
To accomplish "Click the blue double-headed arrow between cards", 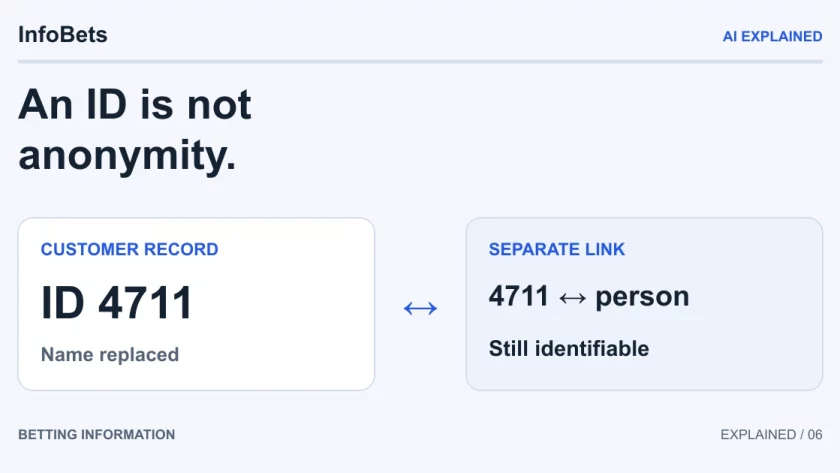I will point(421,308).
